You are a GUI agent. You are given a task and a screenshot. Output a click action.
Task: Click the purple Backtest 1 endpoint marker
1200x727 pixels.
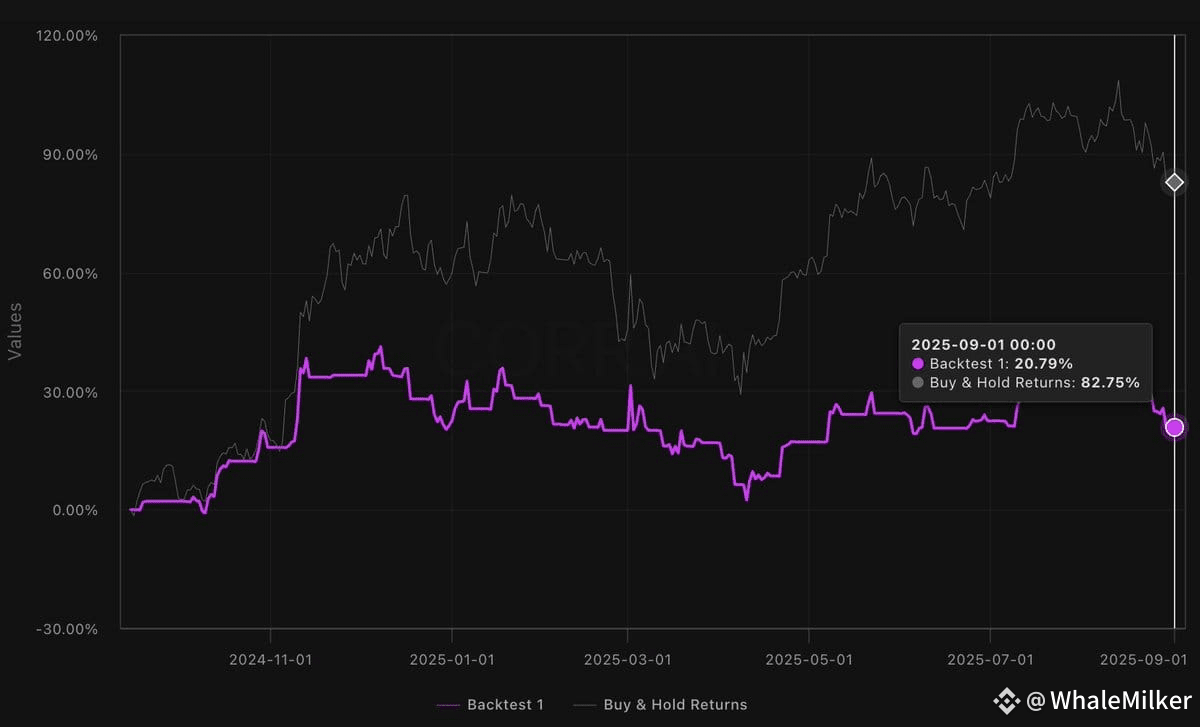[x=1174, y=427]
